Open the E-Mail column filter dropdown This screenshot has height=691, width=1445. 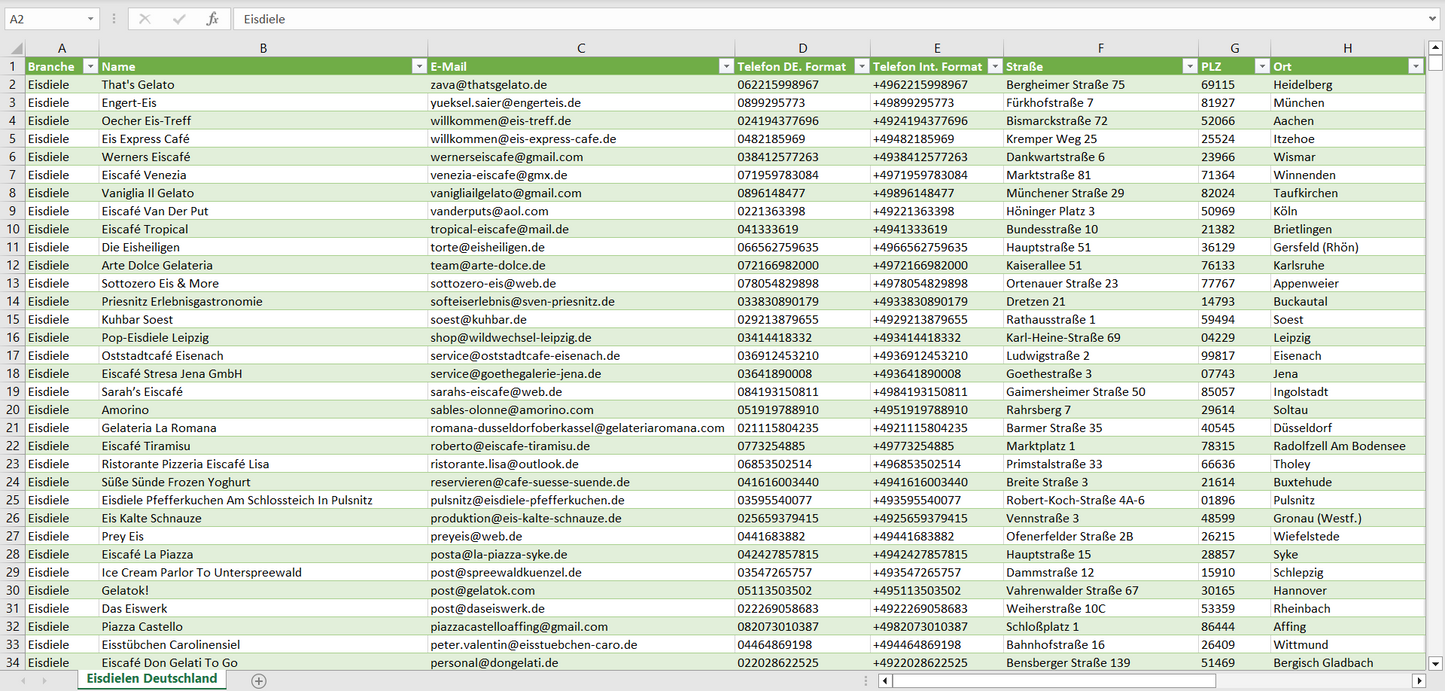(x=725, y=66)
